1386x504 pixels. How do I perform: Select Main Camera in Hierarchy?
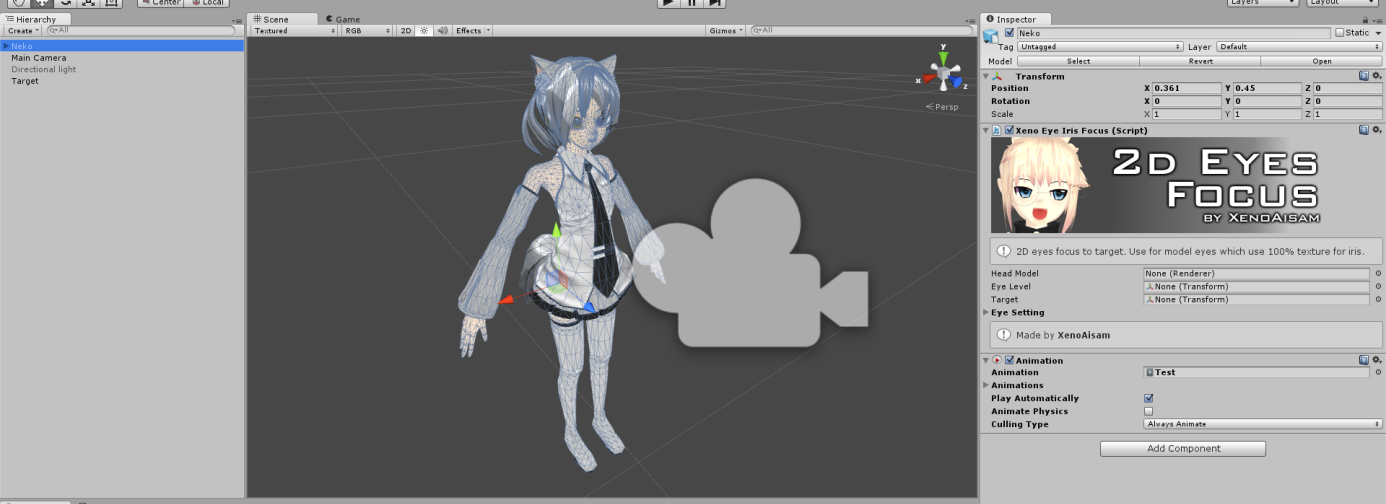tap(39, 58)
